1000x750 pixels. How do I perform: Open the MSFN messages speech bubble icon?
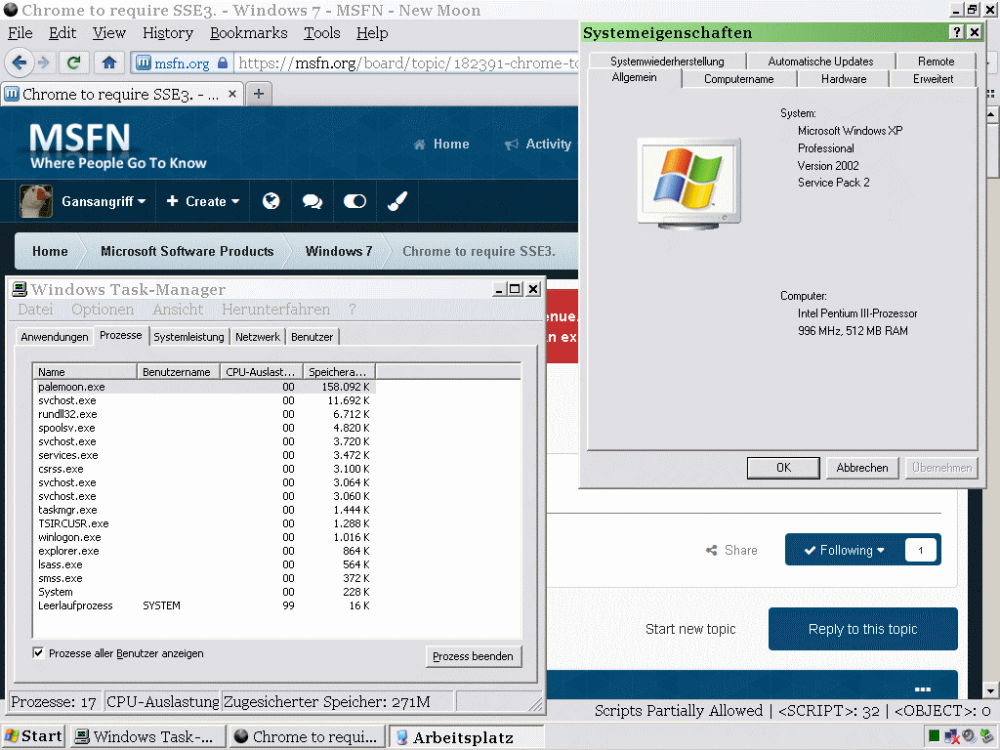tap(312, 201)
